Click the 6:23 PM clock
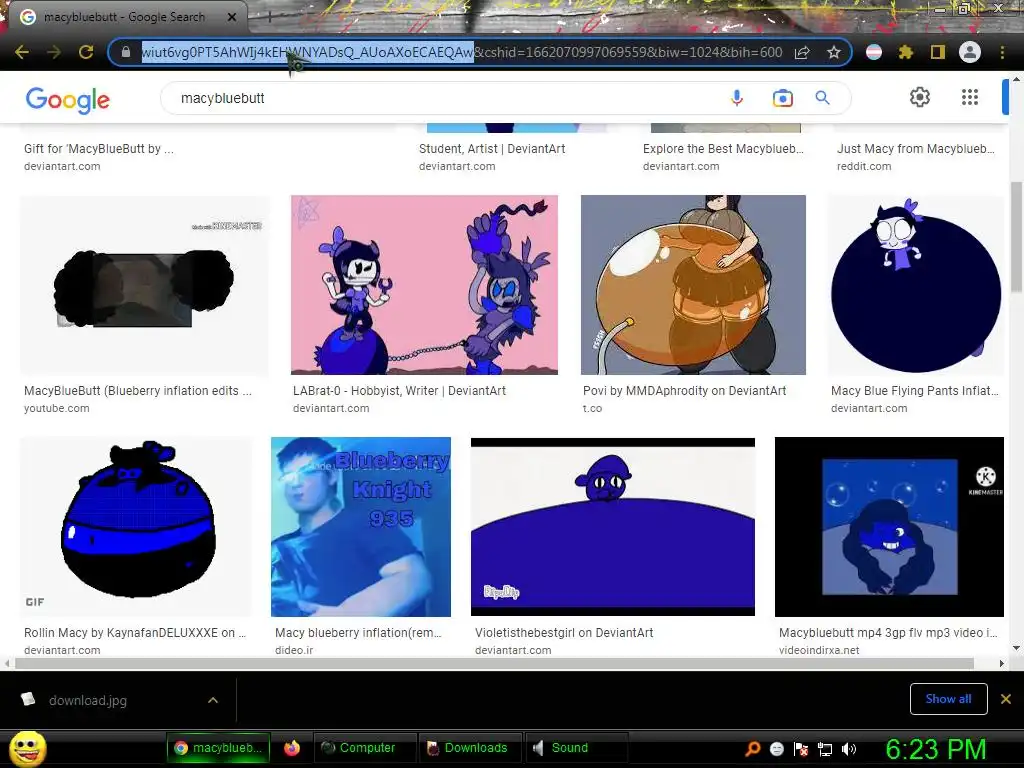 935,749
